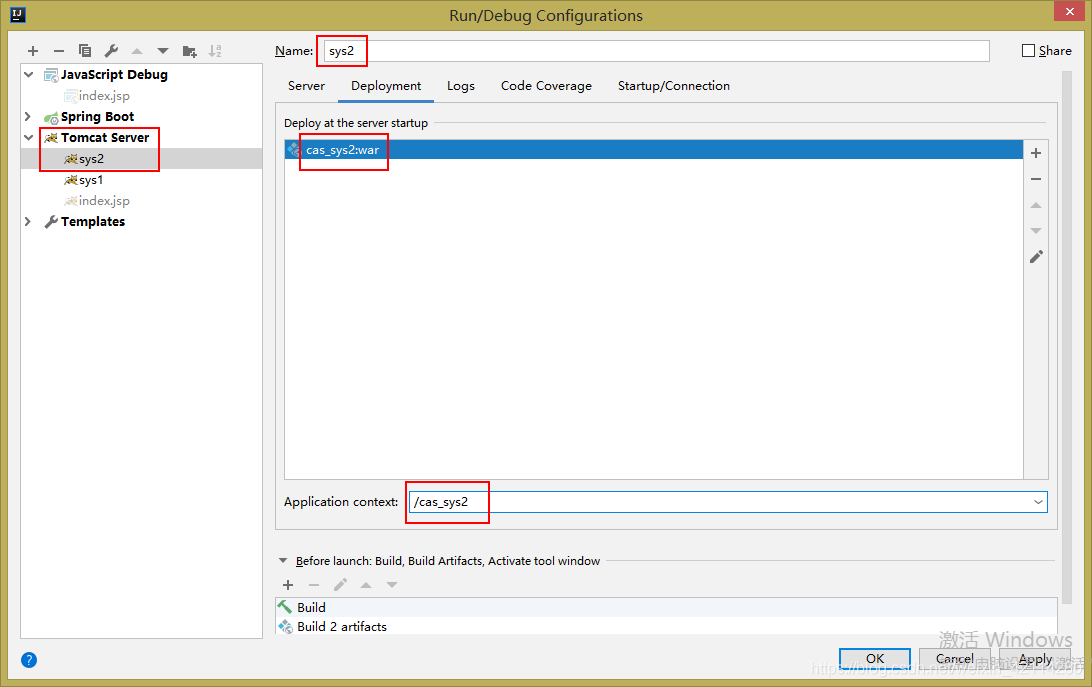This screenshot has width=1092, height=687.
Task: Click the IntelliJ icon in title bar
Action: point(18,15)
